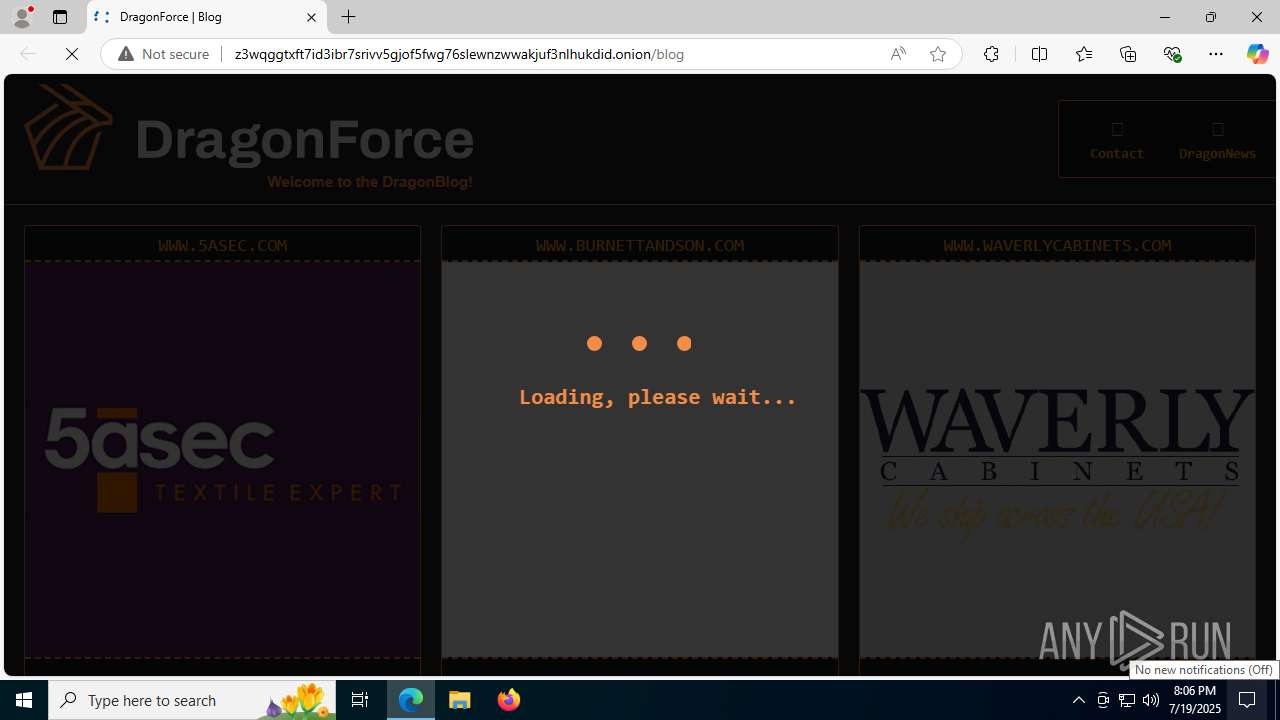This screenshot has height=720, width=1280.
Task: Open Split screen icon
Action: tap(1039, 54)
